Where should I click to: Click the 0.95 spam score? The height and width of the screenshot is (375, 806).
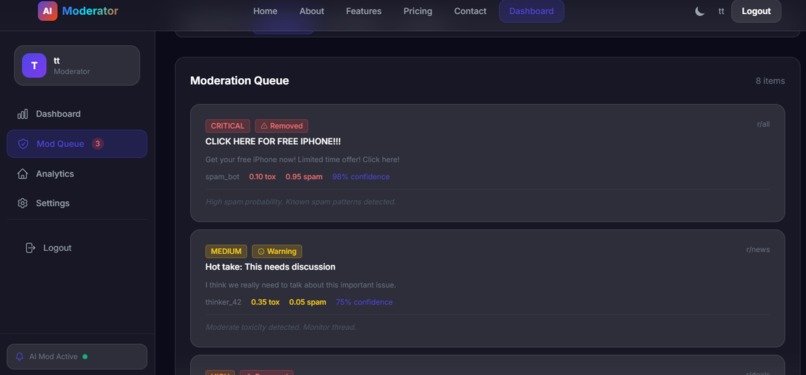point(304,177)
